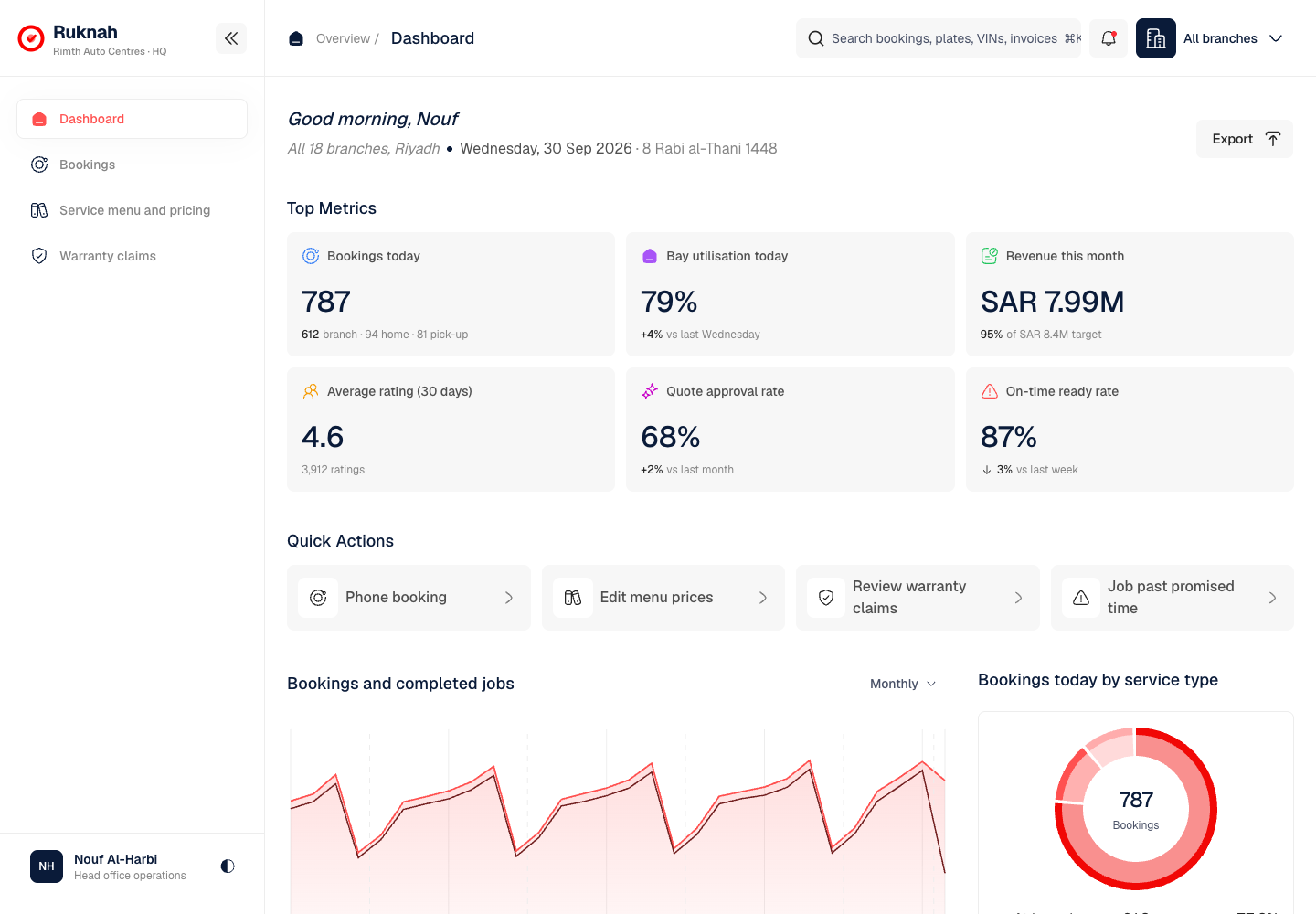Viewport: 1316px width, 914px height.
Task: Click the On-time ready warning icon
Action: [989, 391]
